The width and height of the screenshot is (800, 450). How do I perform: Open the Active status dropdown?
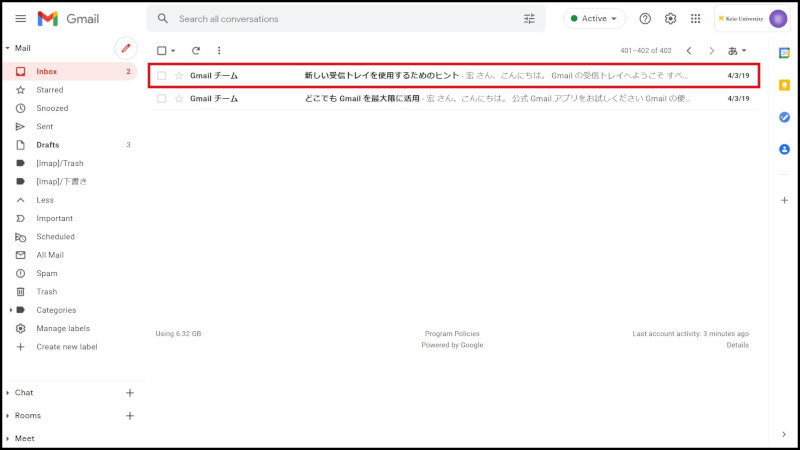coord(595,19)
